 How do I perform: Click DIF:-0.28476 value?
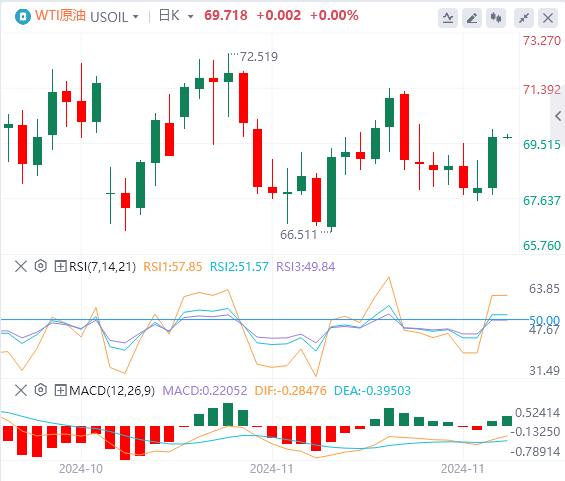click(290, 391)
